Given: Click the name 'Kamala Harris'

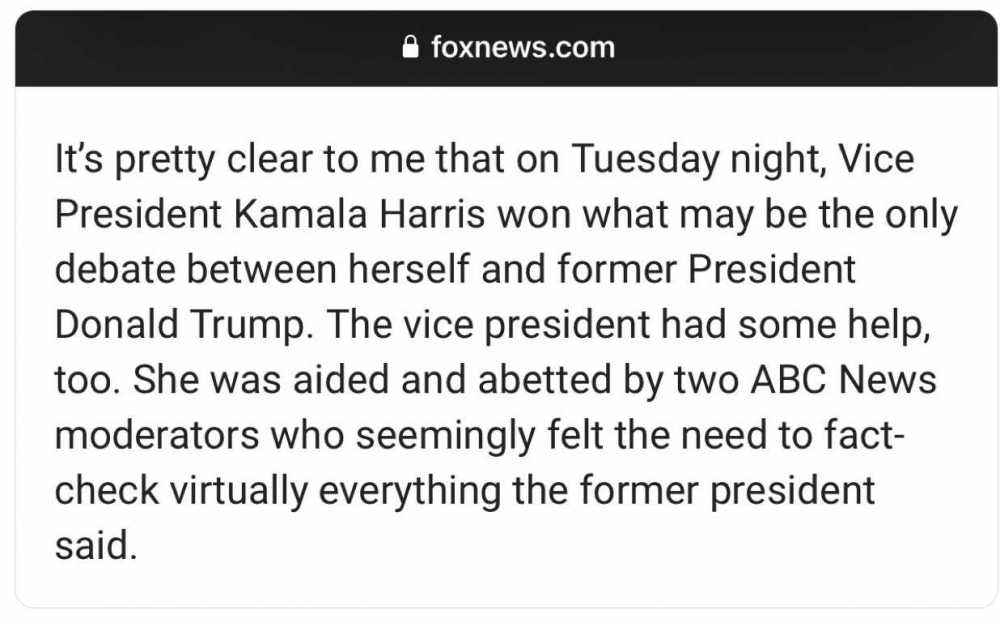Looking at the screenshot, I should [x=359, y=214].
